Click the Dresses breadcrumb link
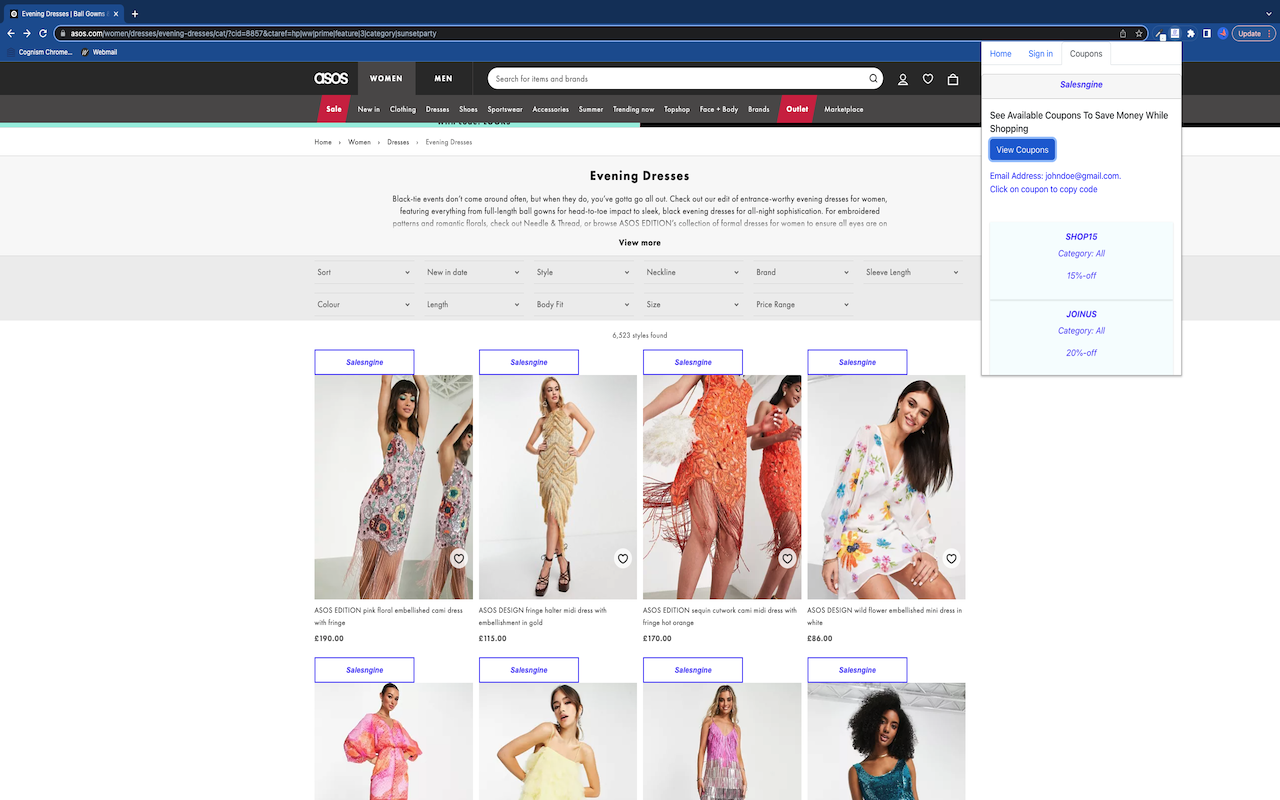1280x800 pixels. pos(398,142)
